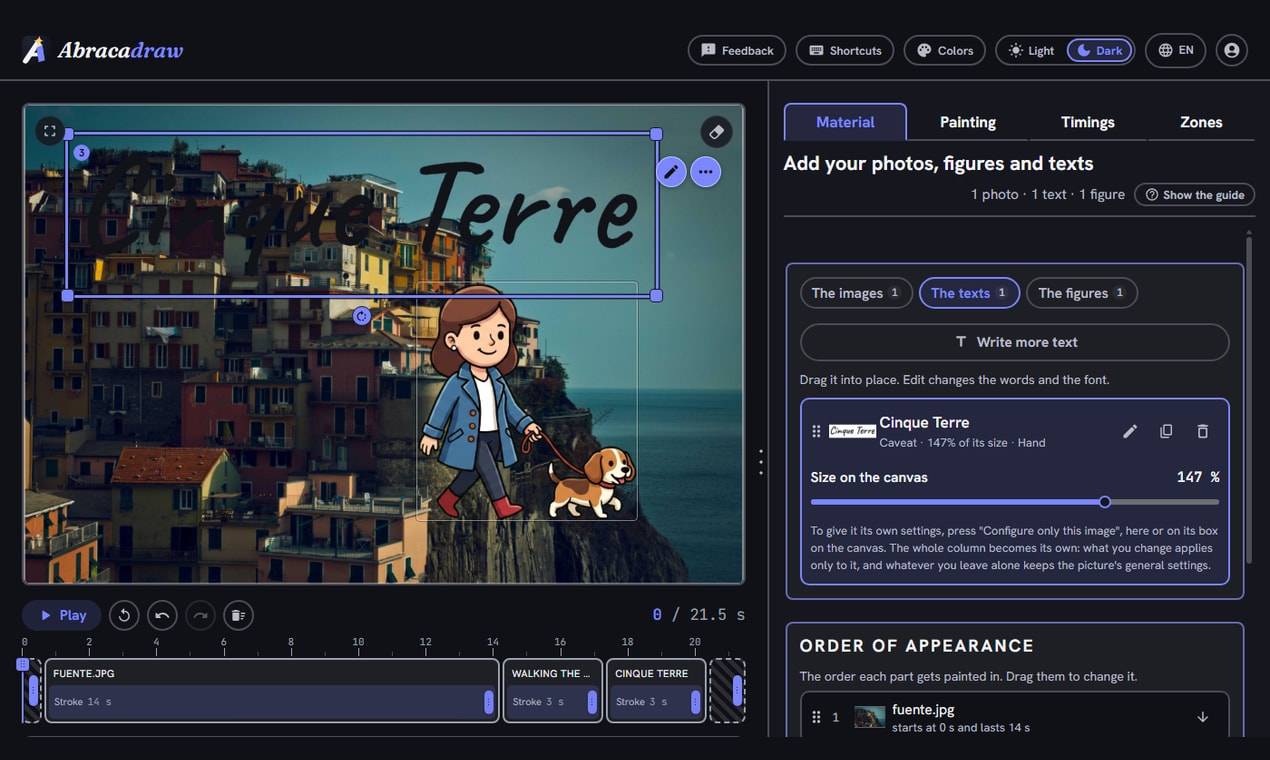Edit the selected text box with the pencil
Viewport: 1270px width, 760px height.
(x=671, y=172)
